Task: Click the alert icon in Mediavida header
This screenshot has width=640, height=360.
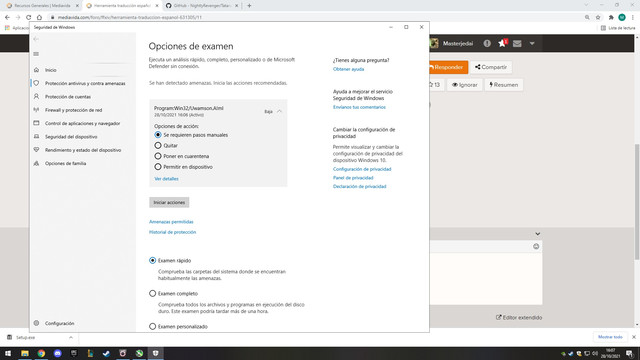Action: 487,43
